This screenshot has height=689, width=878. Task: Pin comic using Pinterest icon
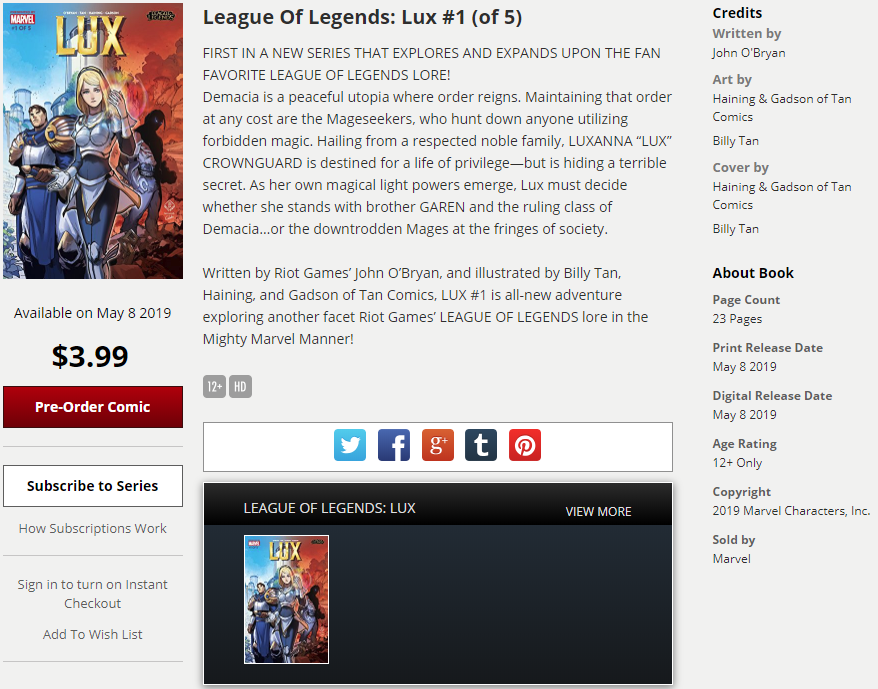tap(525, 445)
